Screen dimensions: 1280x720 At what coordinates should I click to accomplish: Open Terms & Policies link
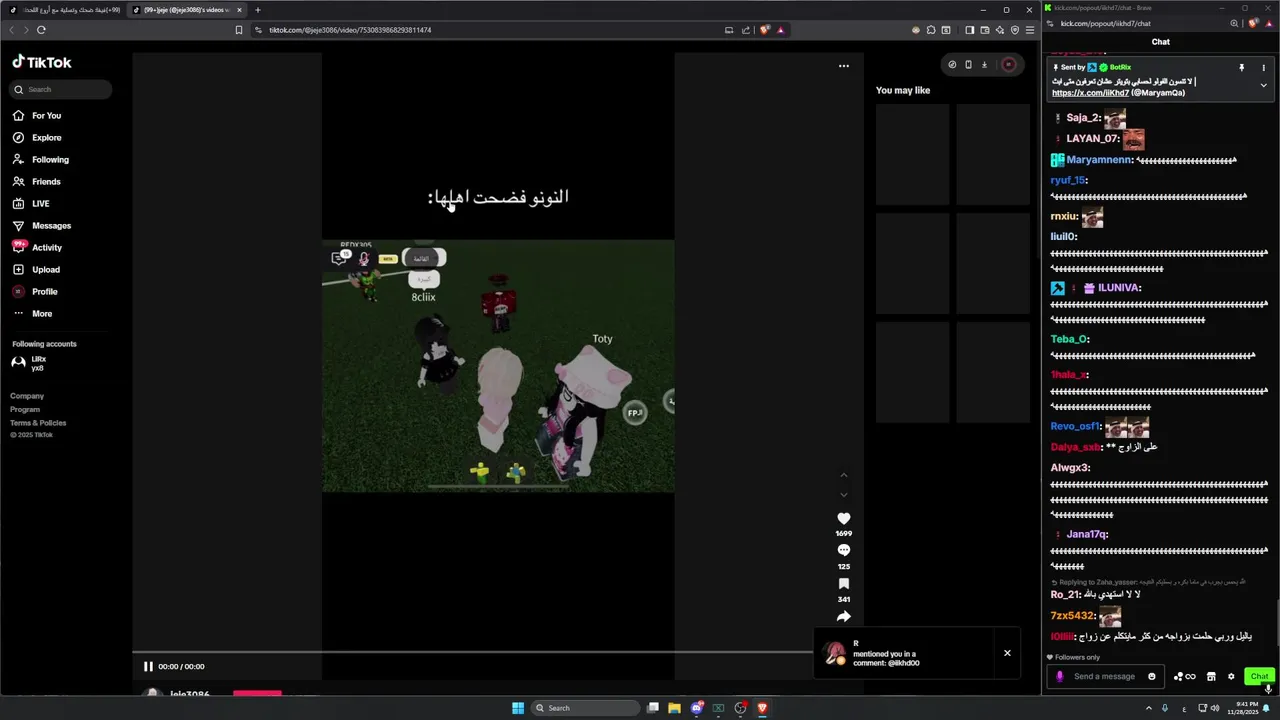coord(38,423)
